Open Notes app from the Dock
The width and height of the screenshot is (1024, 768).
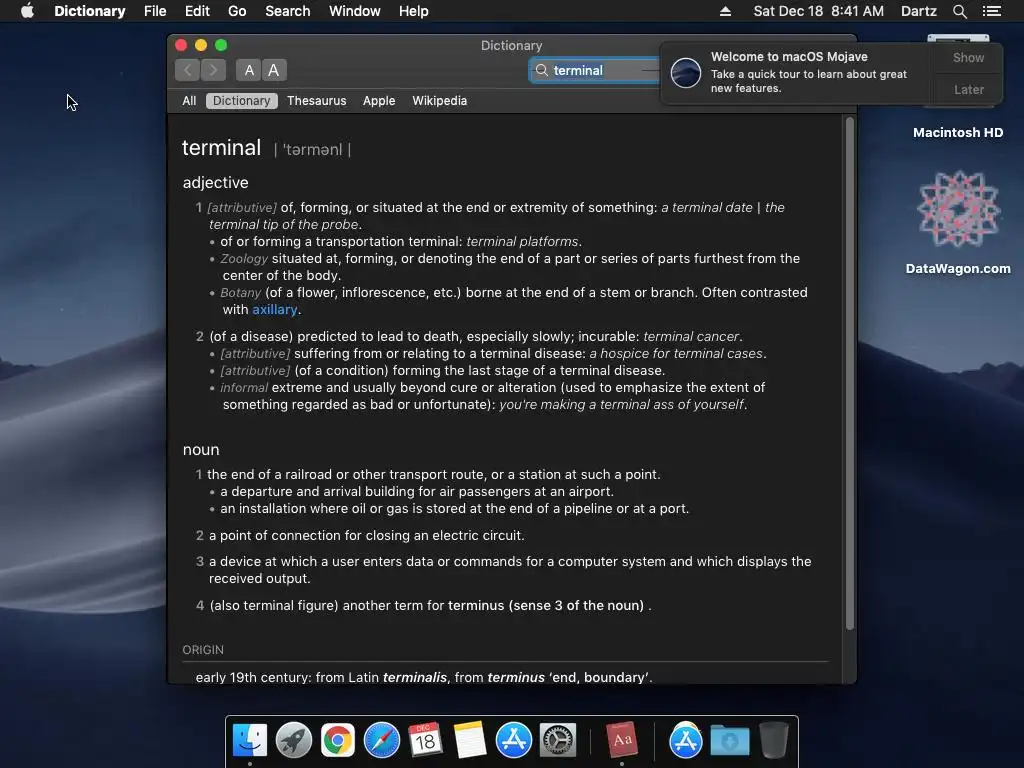click(x=470, y=741)
